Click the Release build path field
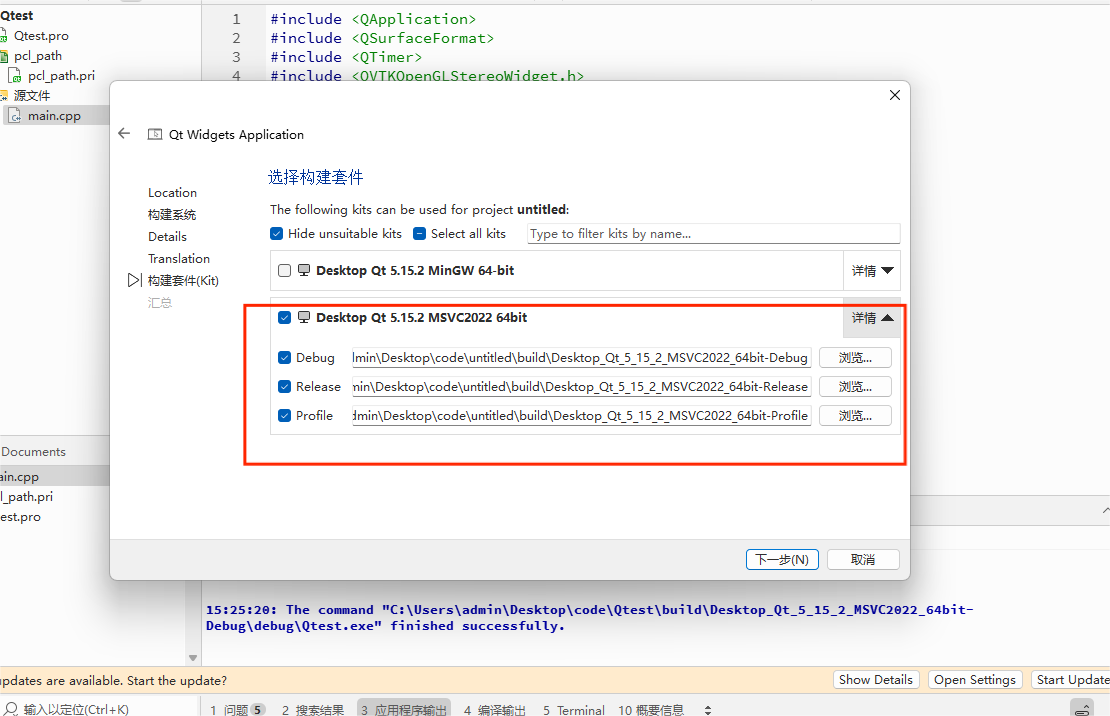The image size is (1110, 716). [x=581, y=387]
